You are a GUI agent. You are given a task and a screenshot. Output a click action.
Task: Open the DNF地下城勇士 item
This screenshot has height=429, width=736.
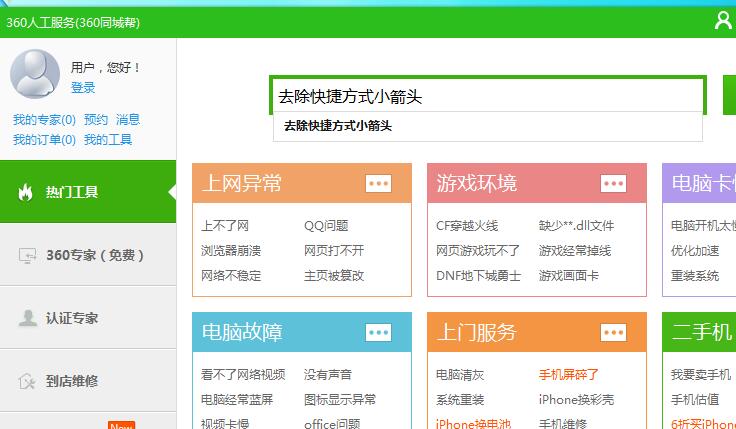(478, 276)
